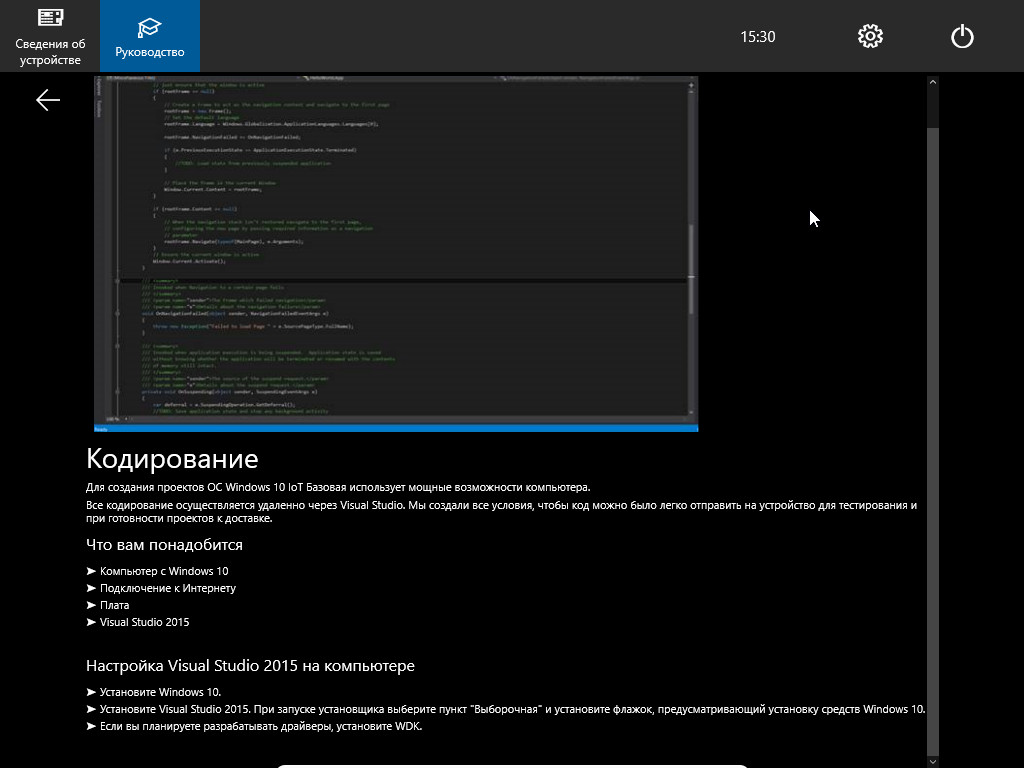
Task: Click the vertical scrollbar thumb
Action: click(933, 441)
